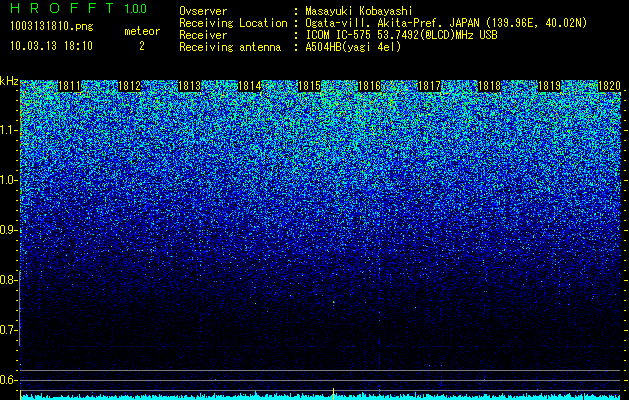Click the 1815 time marker

click(x=309, y=86)
